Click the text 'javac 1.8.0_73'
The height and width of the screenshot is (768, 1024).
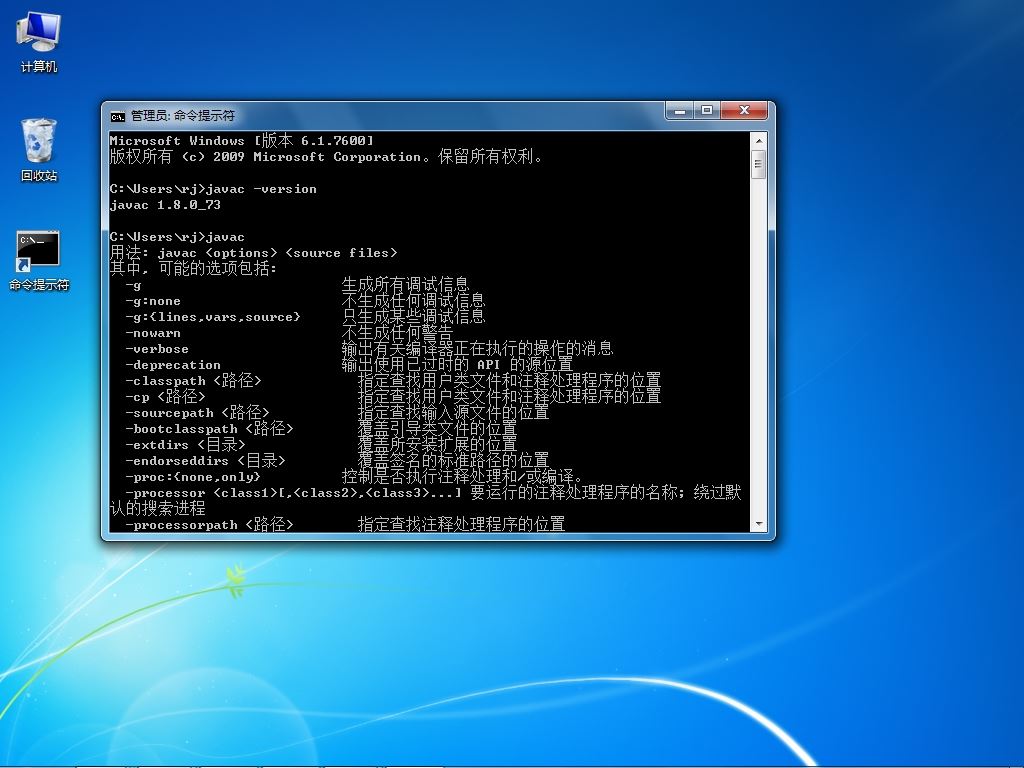click(165, 205)
